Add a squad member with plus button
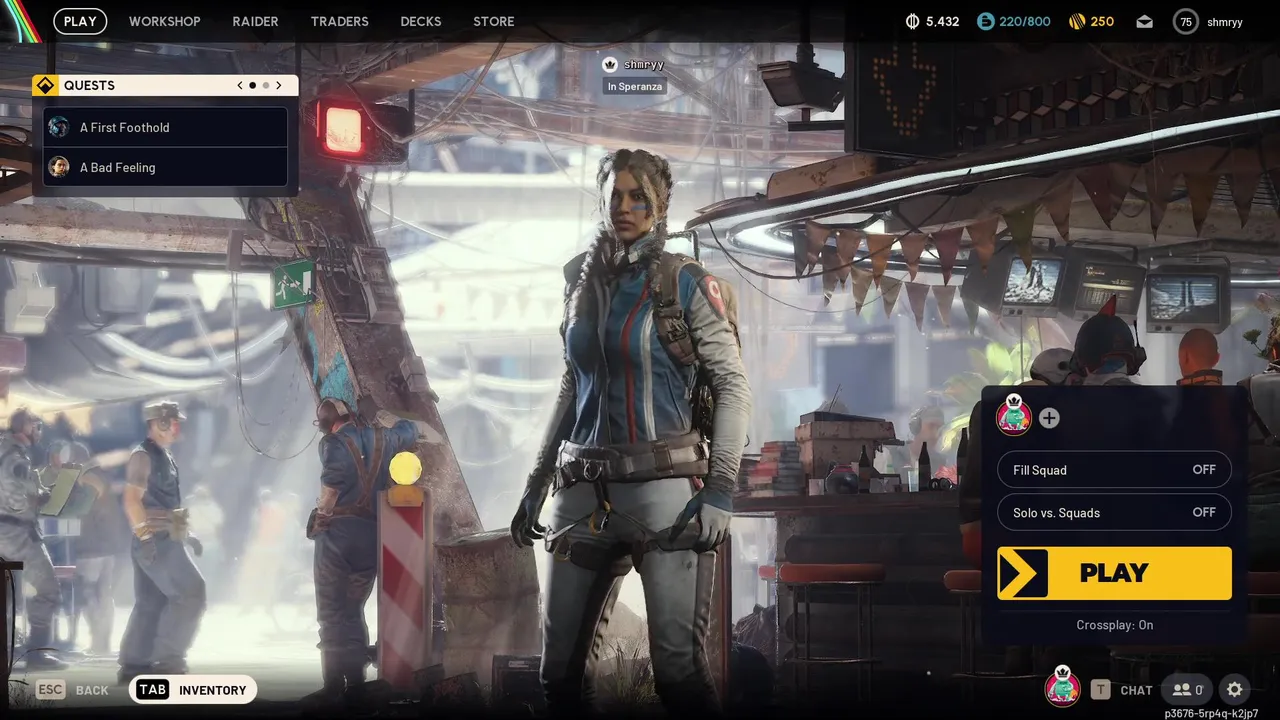 click(x=1048, y=418)
